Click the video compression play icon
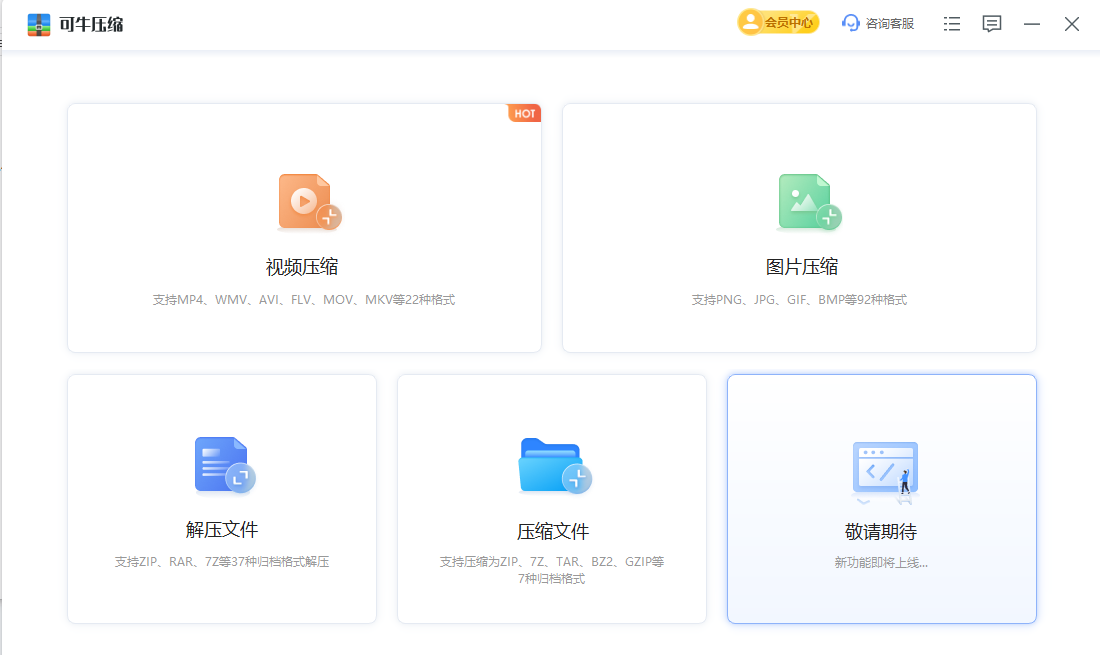This screenshot has width=1100, height=655. click(308, 202)
